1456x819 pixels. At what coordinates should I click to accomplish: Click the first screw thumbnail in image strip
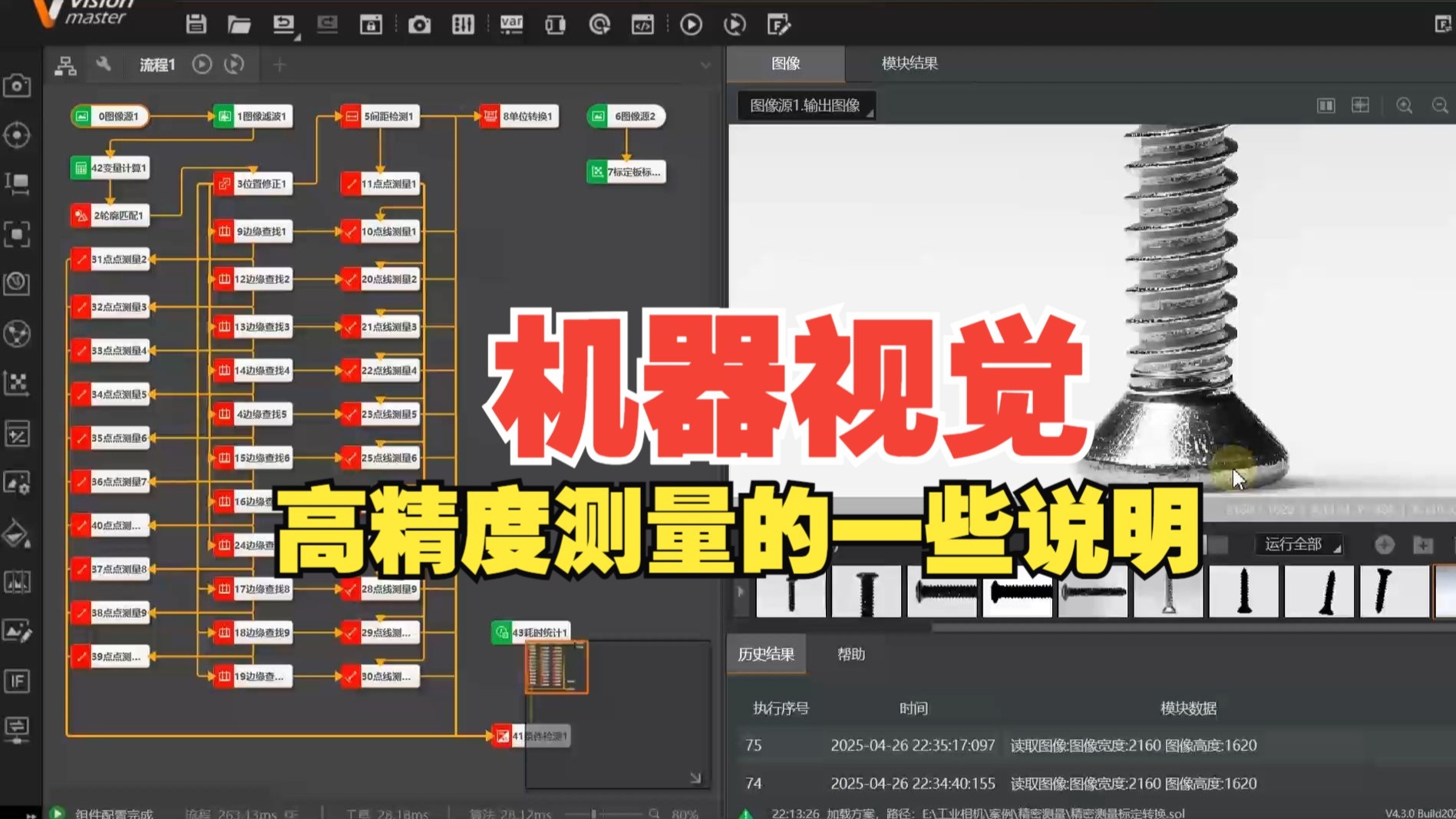tap(791, 591)
